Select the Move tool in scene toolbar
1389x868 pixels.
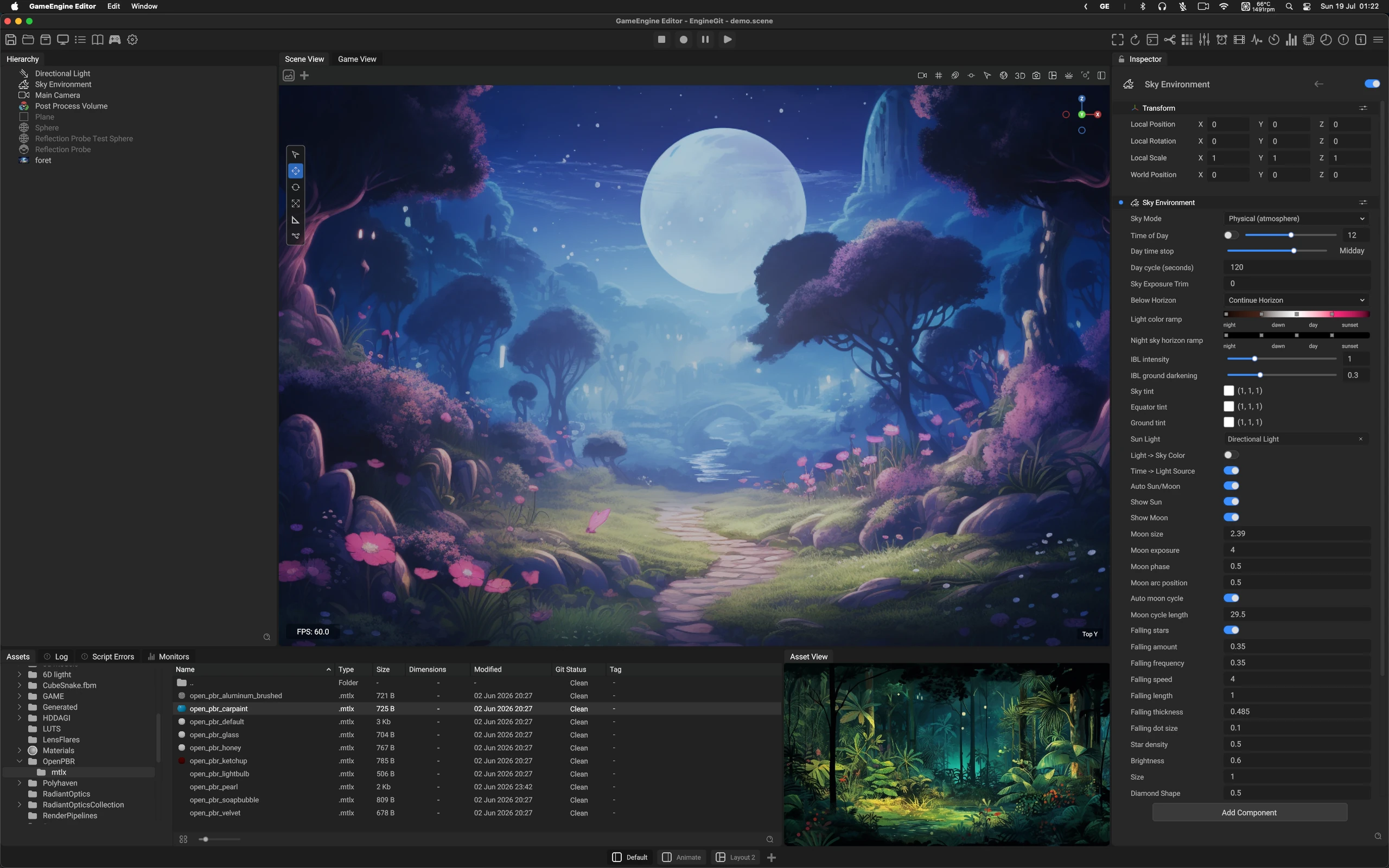[x=296, y=171]
